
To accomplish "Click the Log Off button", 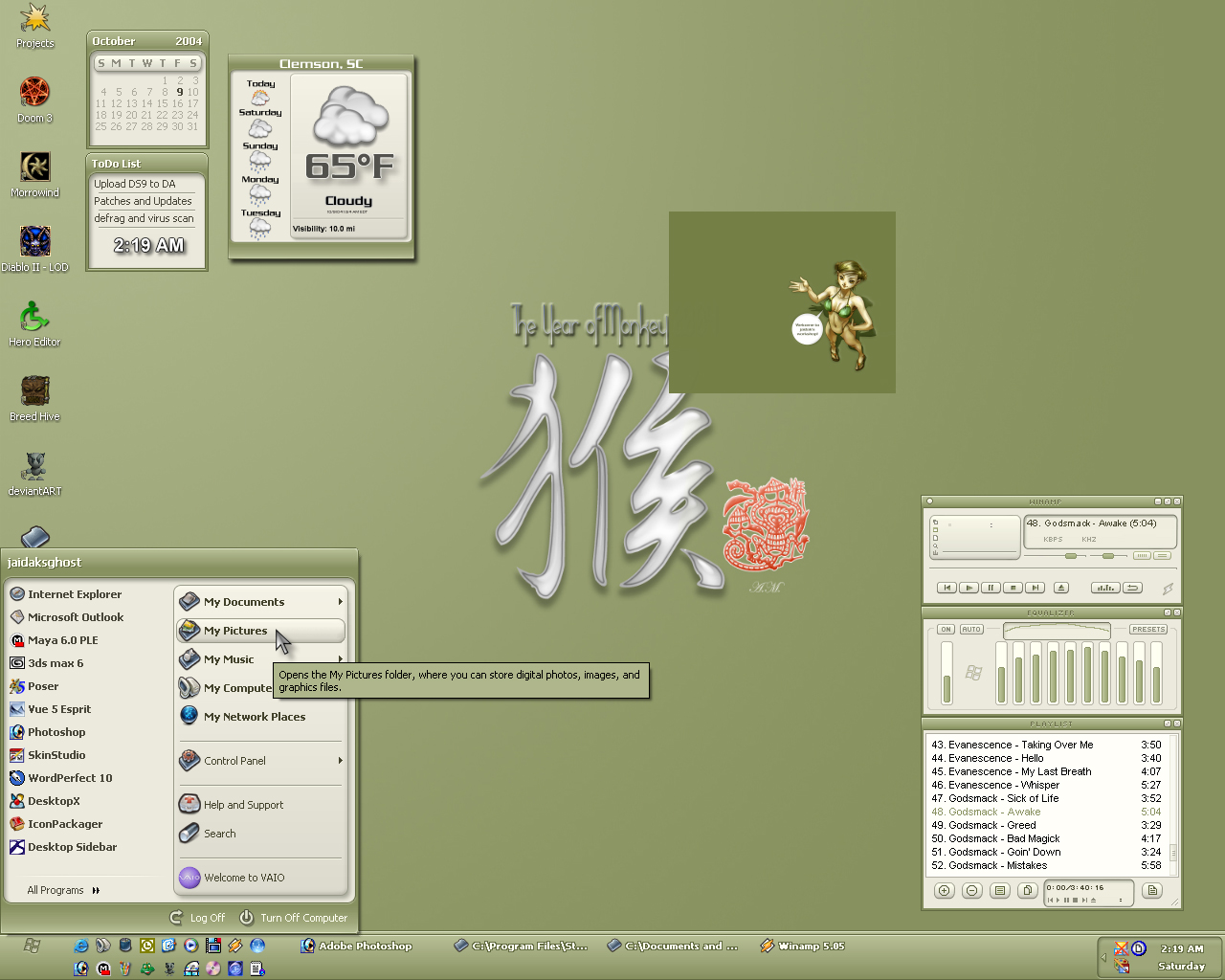I will (197, 918).
